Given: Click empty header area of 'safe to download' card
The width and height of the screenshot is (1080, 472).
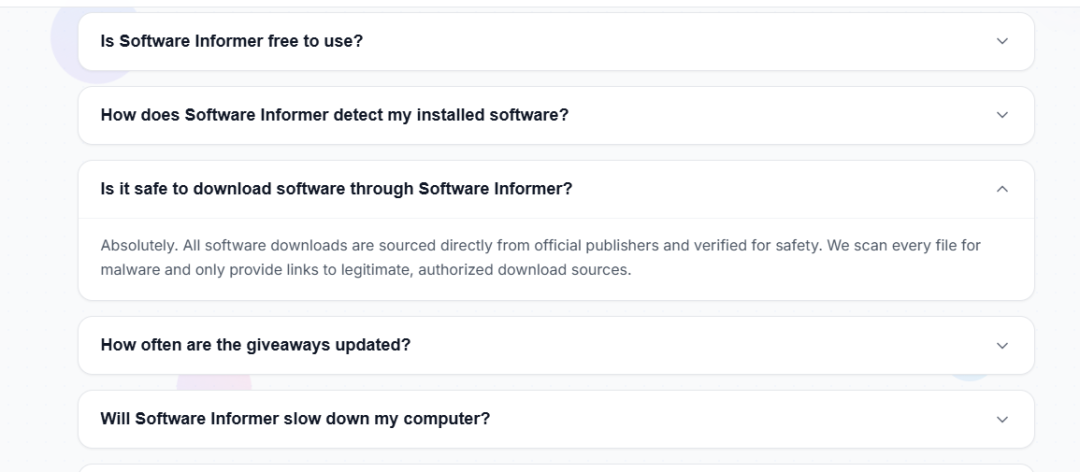Looking at the screenshot, I should point(780,189).
